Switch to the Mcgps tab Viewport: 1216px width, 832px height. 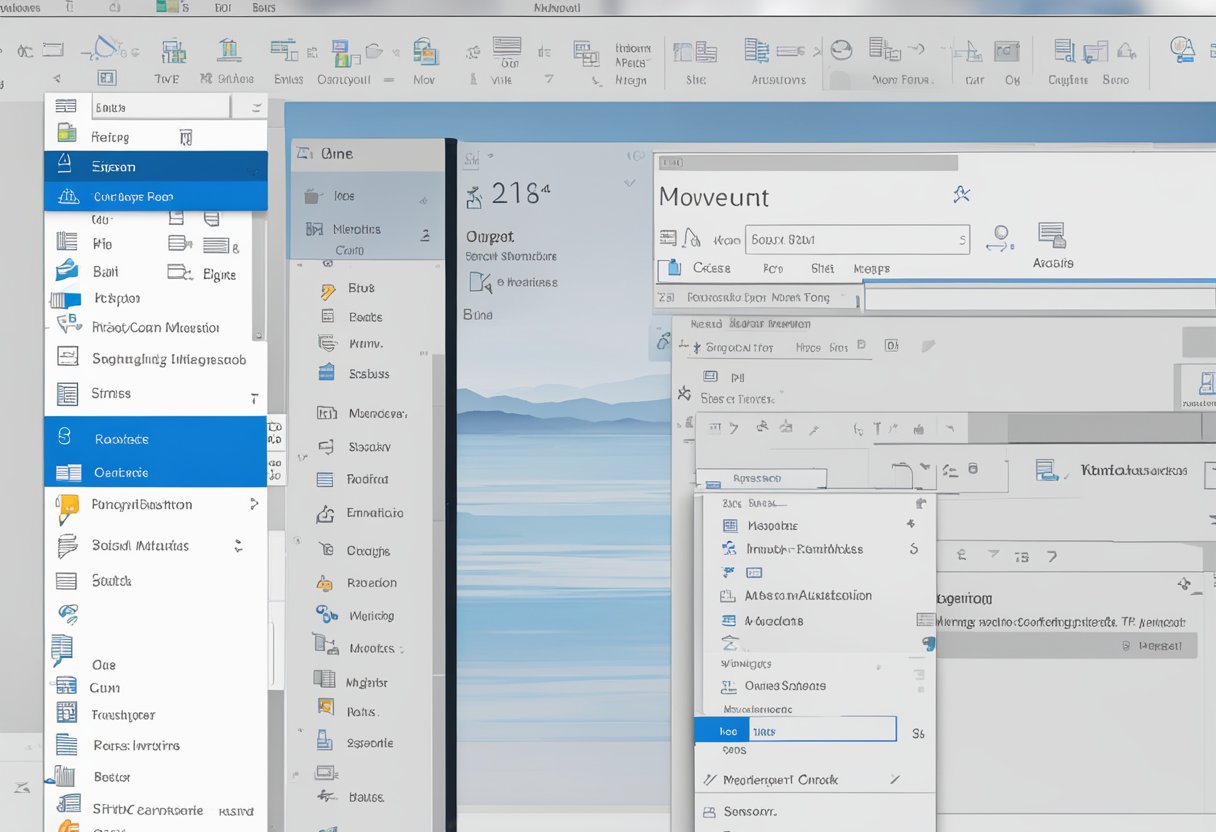870,268
